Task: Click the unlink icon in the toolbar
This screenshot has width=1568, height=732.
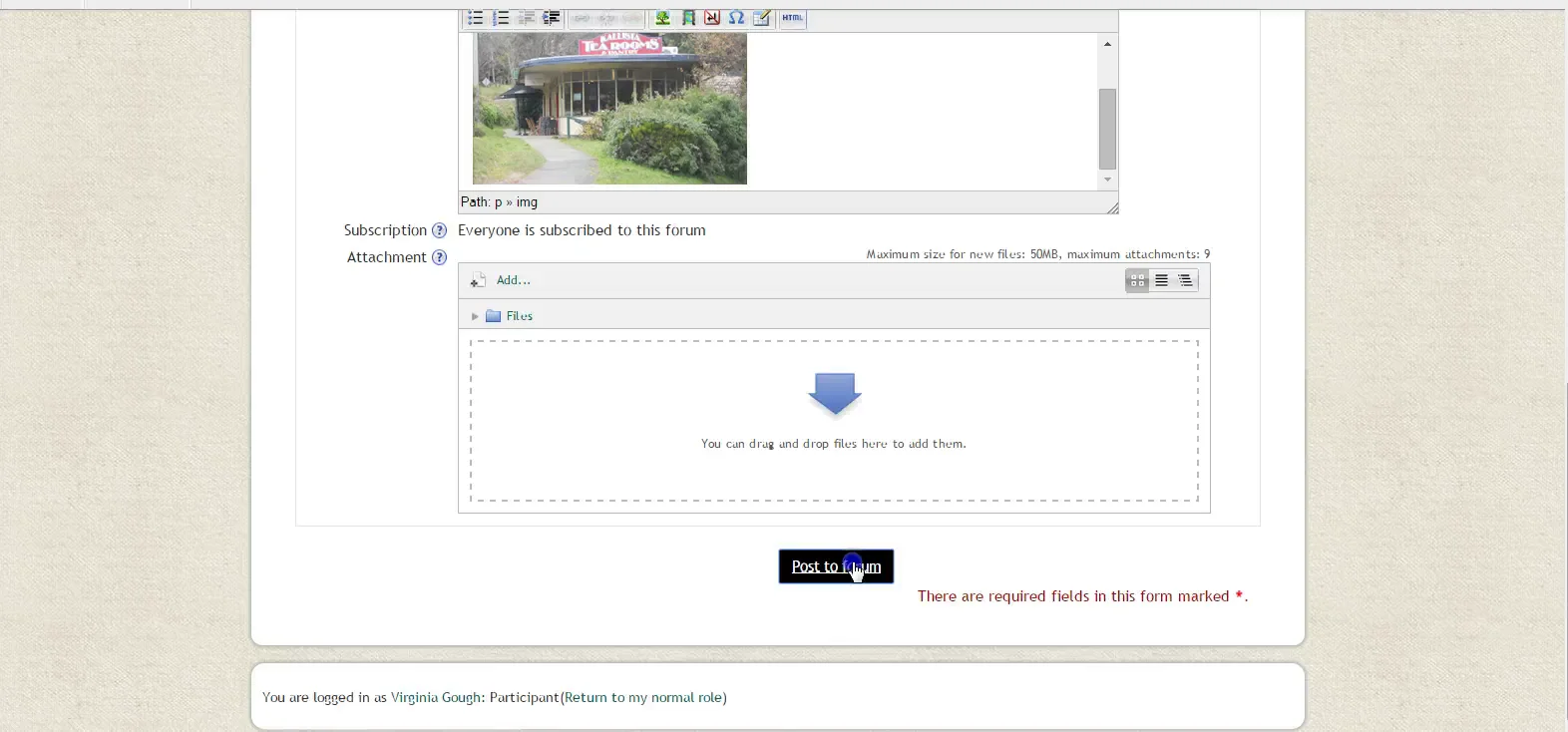Action: pyautogui.click(x=606, y=18)
